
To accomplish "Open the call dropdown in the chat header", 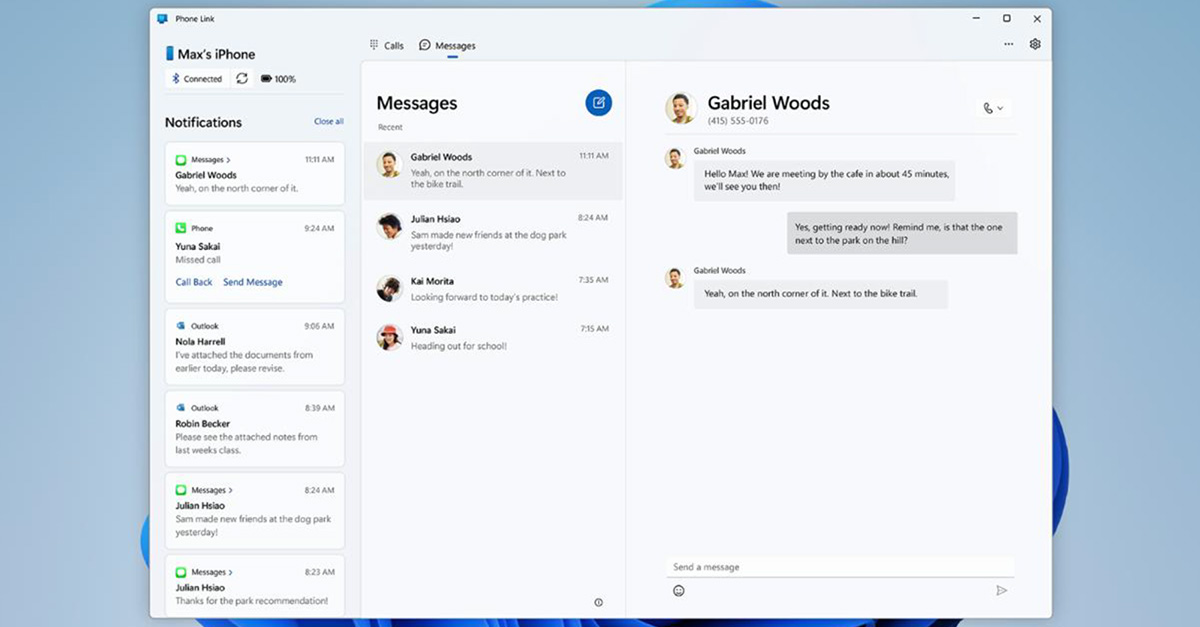I will click(x=993, y=108).
